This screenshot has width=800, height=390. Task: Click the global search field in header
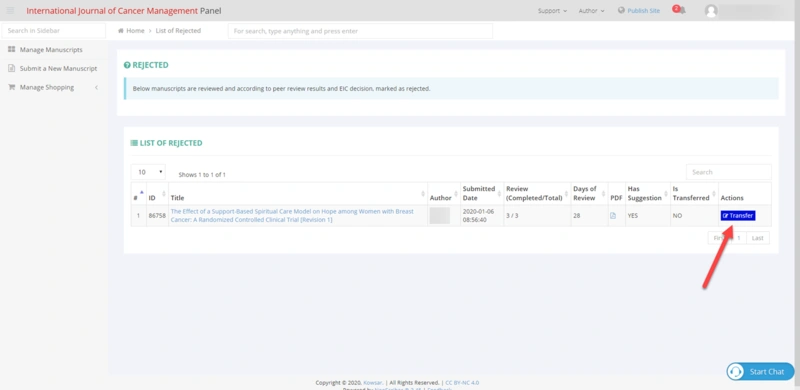point(360,31)
